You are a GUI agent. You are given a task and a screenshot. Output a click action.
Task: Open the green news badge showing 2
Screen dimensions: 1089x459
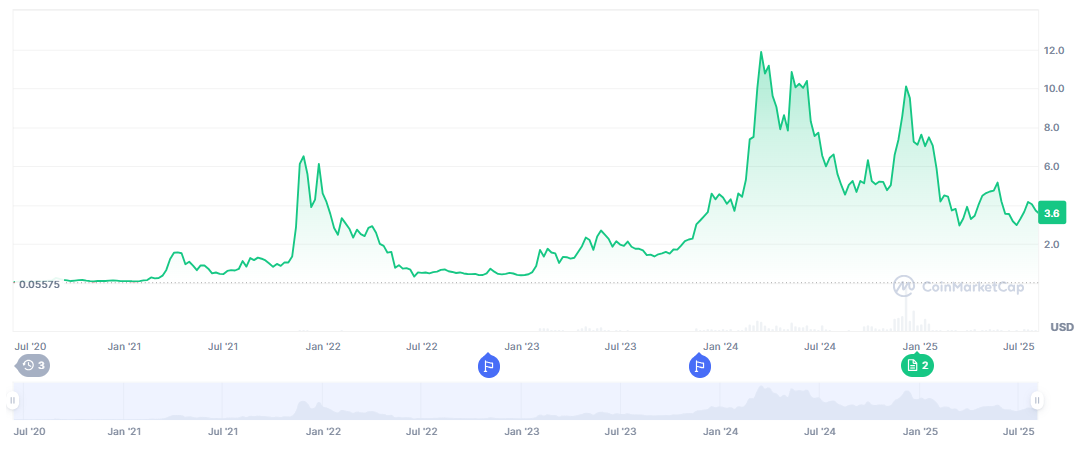(917, 365)
